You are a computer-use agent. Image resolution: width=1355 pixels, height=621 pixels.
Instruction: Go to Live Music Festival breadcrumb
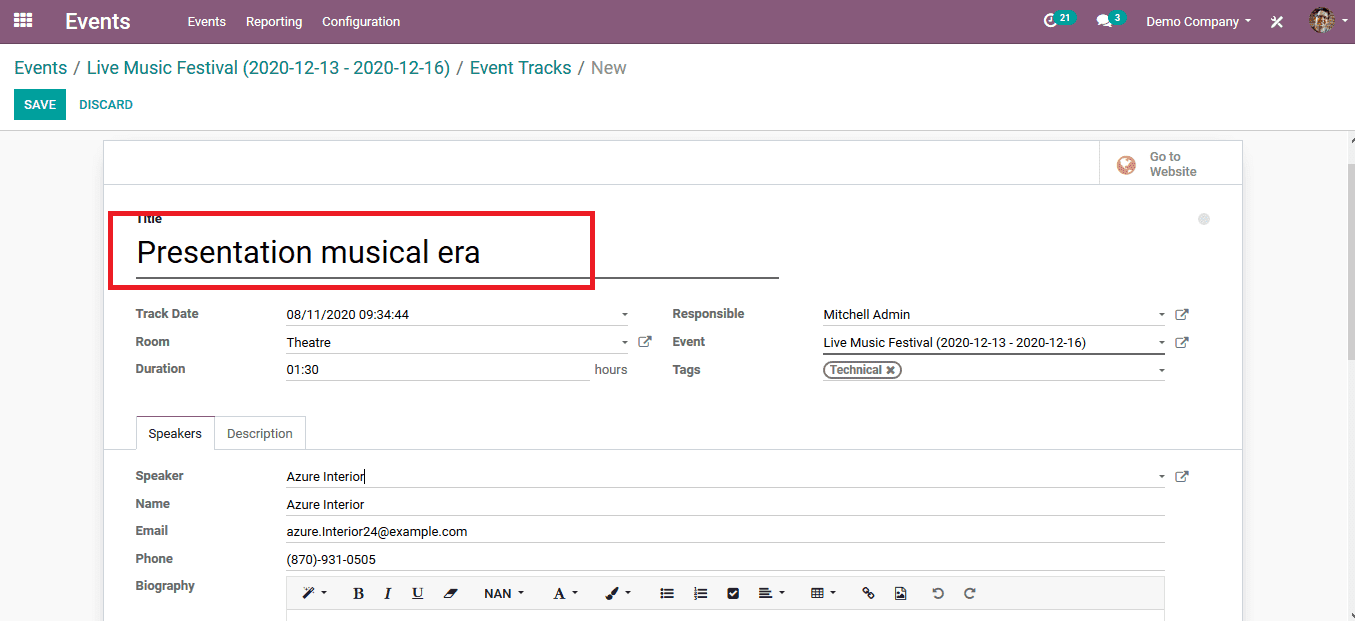click(x=268, y=68)
